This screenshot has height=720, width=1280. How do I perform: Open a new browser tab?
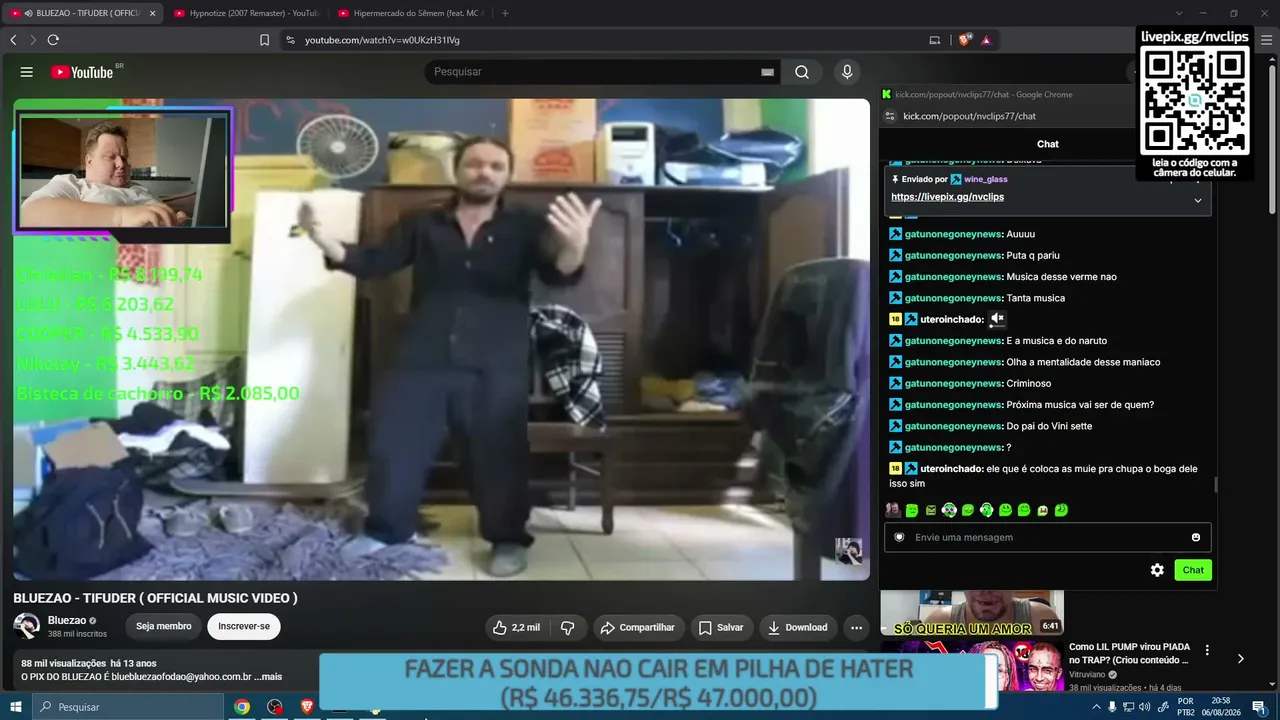(x=505, y=13)
